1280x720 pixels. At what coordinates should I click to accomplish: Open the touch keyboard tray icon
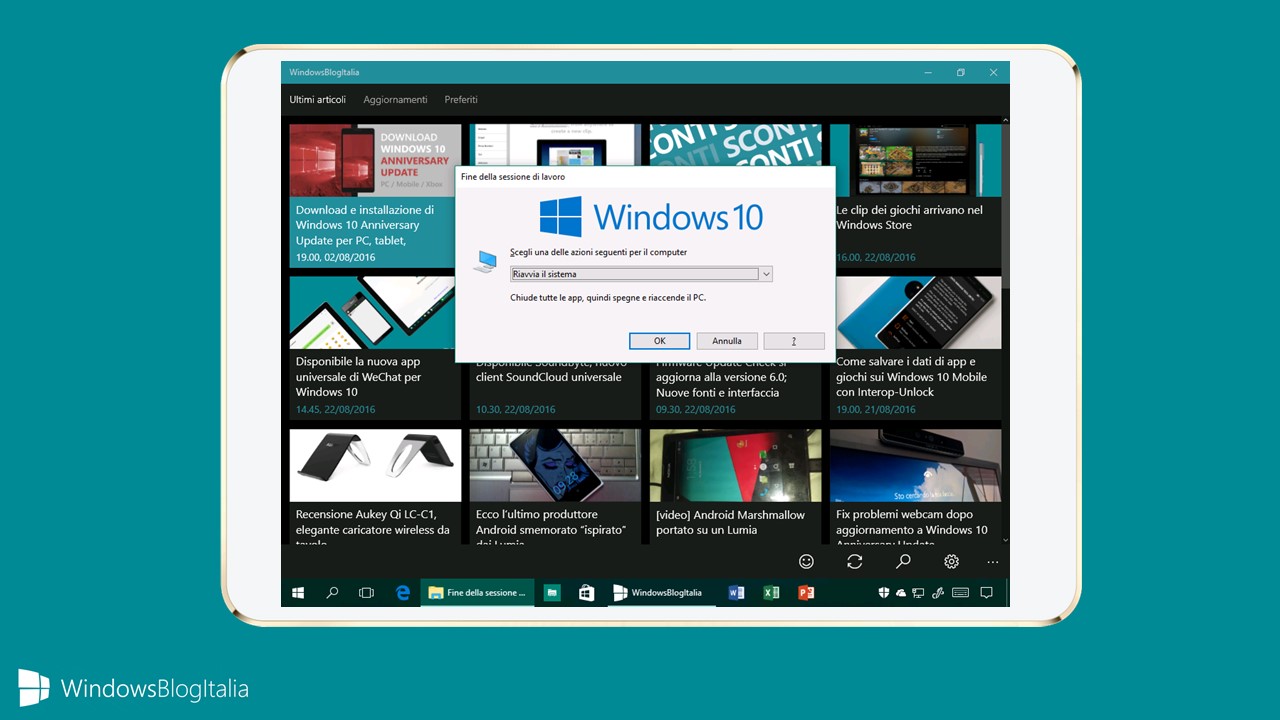pyautogui.click(x=961, y=593)
